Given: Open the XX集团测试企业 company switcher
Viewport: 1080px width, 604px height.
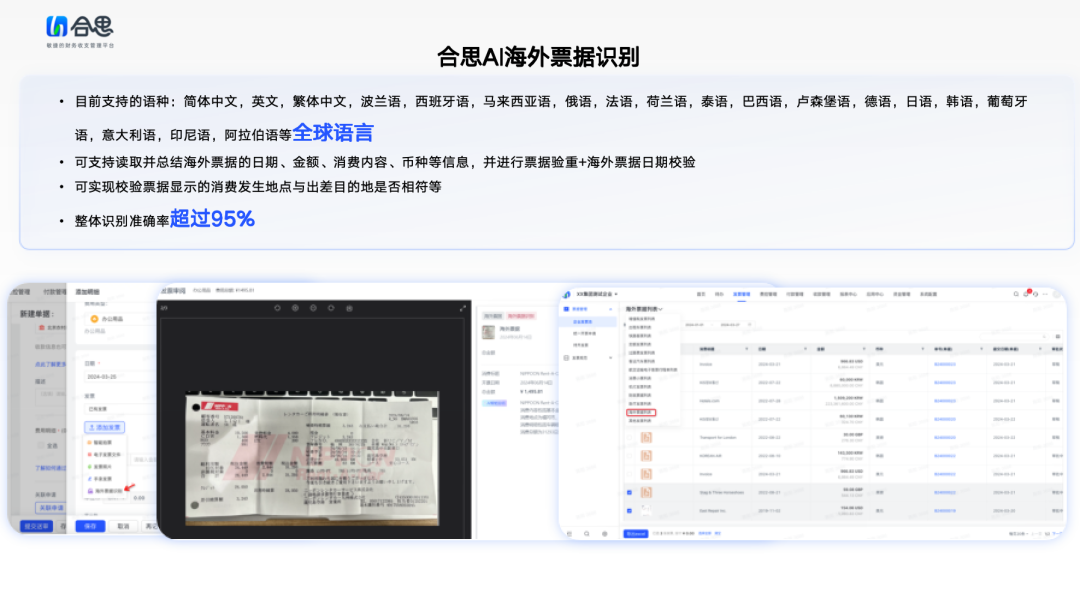Looking at the screenshot, I should click(596, 294).
